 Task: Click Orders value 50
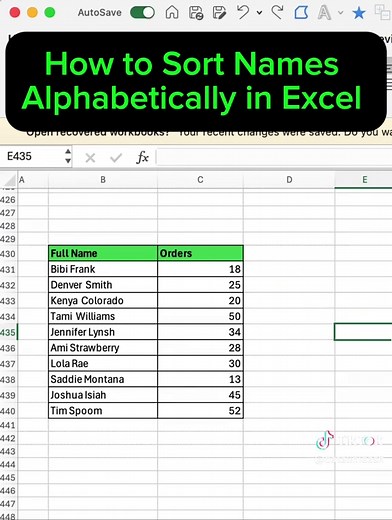tap(200, 316)
